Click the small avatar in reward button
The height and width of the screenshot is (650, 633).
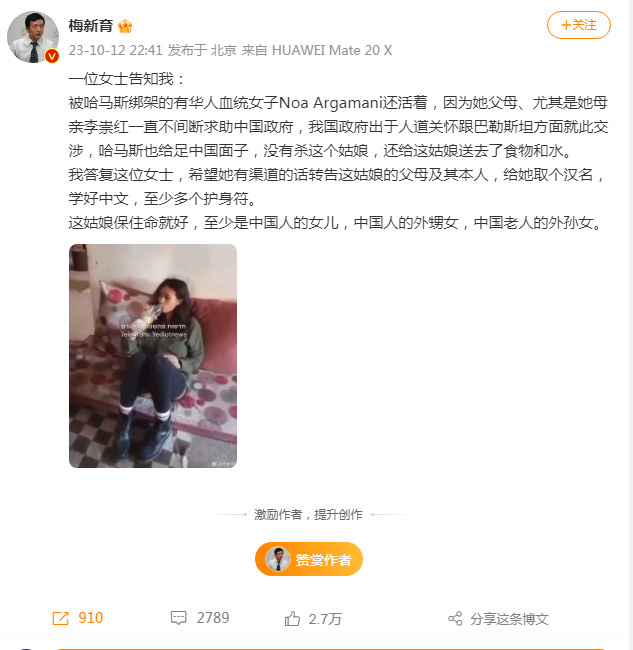[x=277, y=559]
